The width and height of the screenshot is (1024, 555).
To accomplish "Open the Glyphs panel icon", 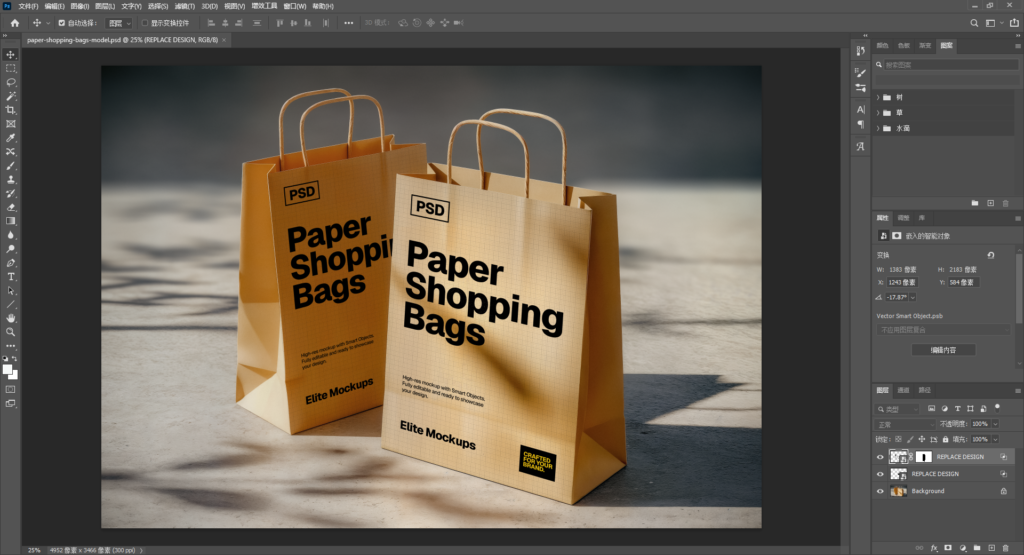I will pos(860,146).
